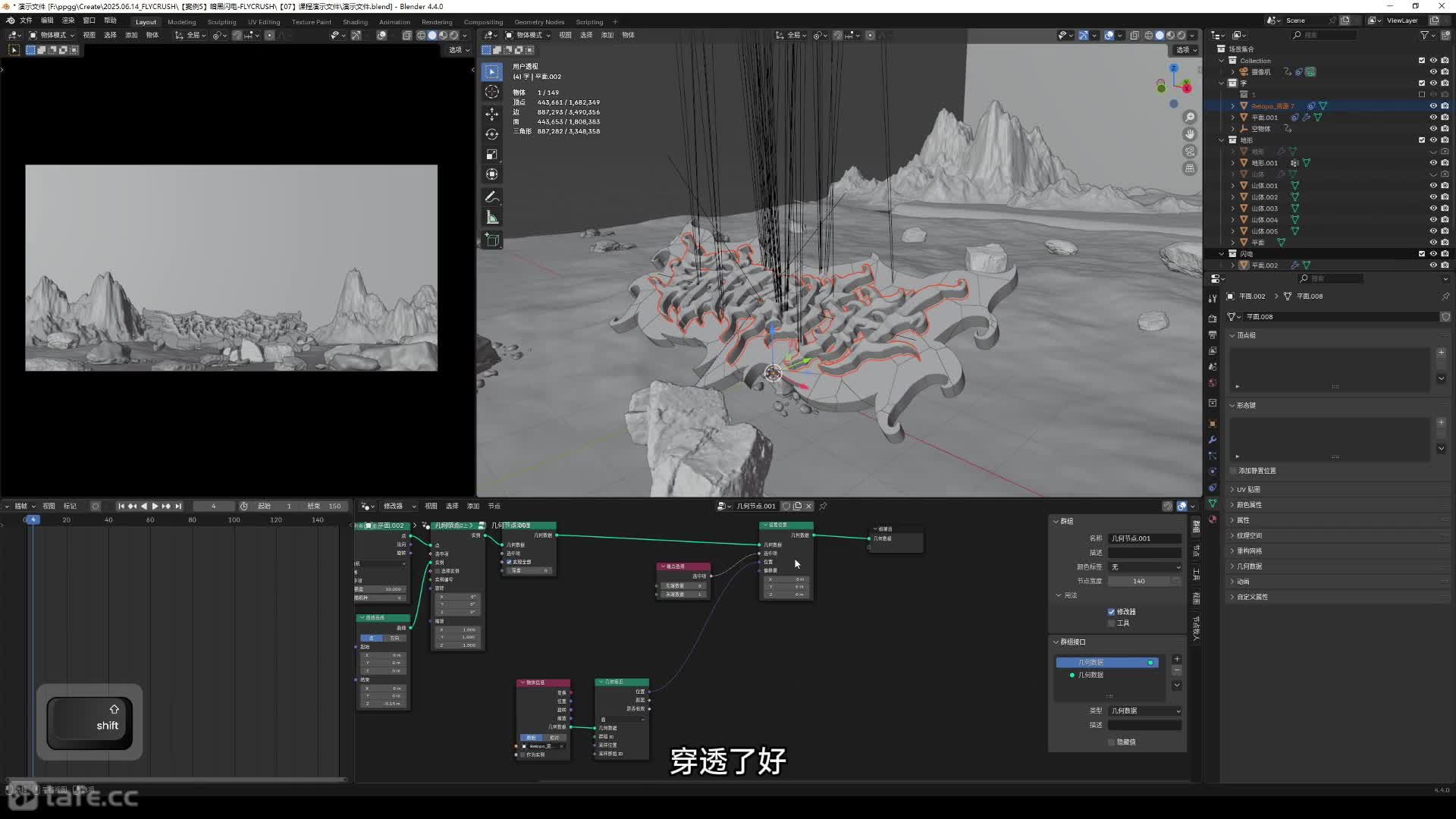This screenshot has height=819, width=1456.
Task: Choose the Move tool in viewport toolbar
Action: click(492, 114)
